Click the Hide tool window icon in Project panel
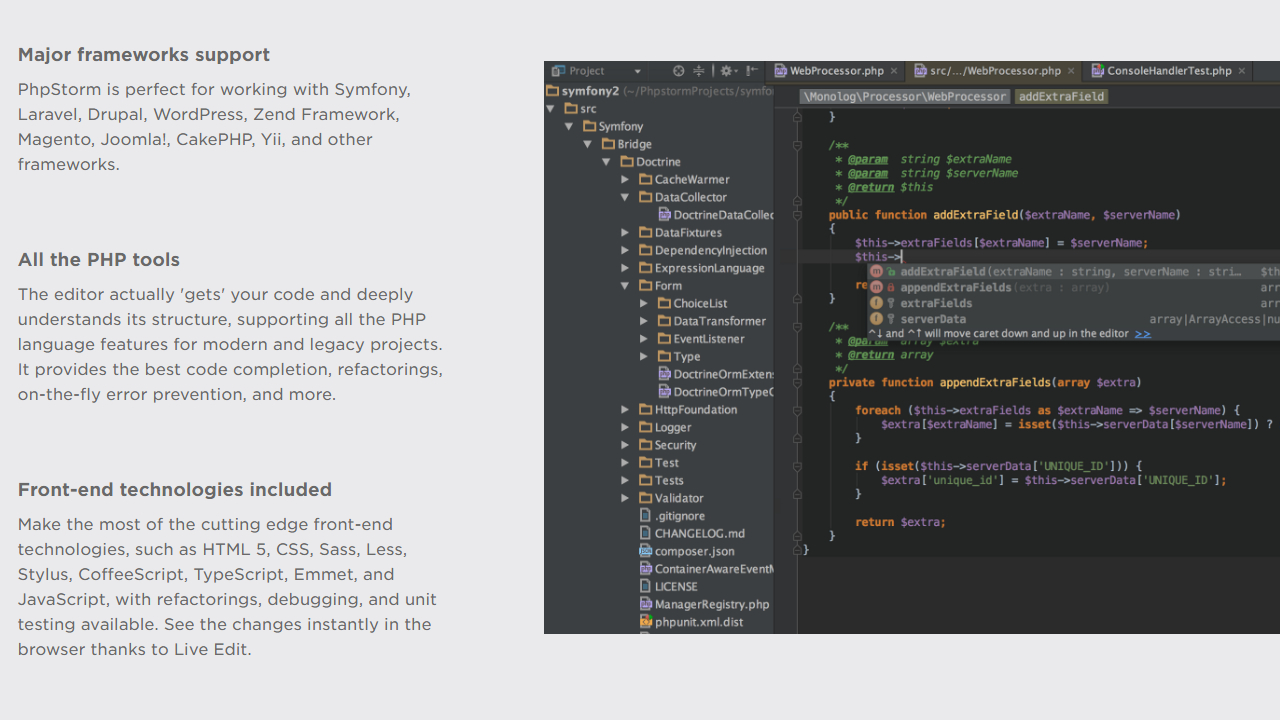 tap(751, 71)
